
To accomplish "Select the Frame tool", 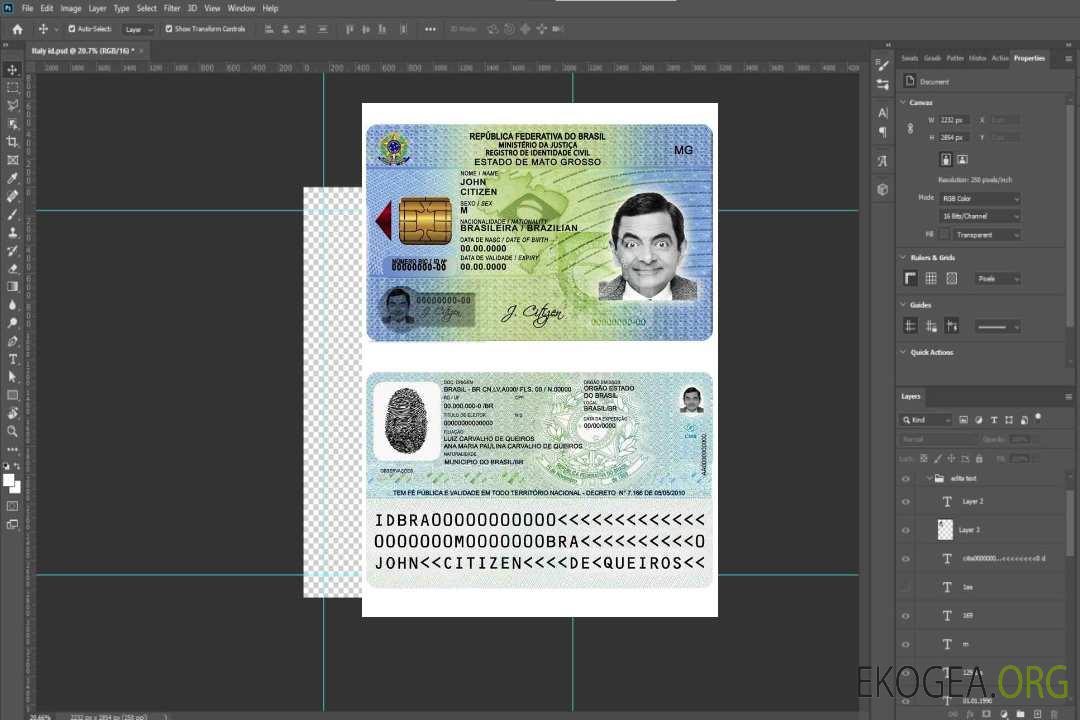I will [x=12, y=160].
